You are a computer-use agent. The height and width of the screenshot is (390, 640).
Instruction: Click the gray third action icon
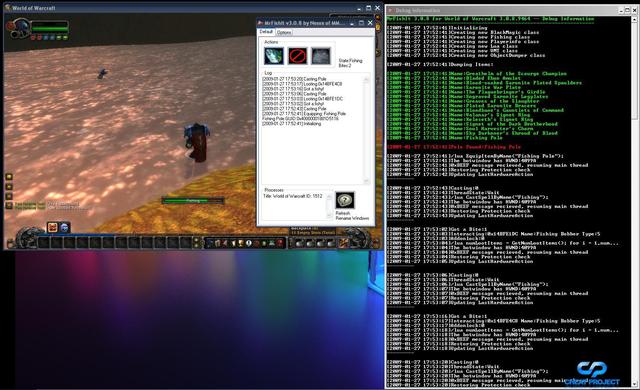(x=321, y=56)
